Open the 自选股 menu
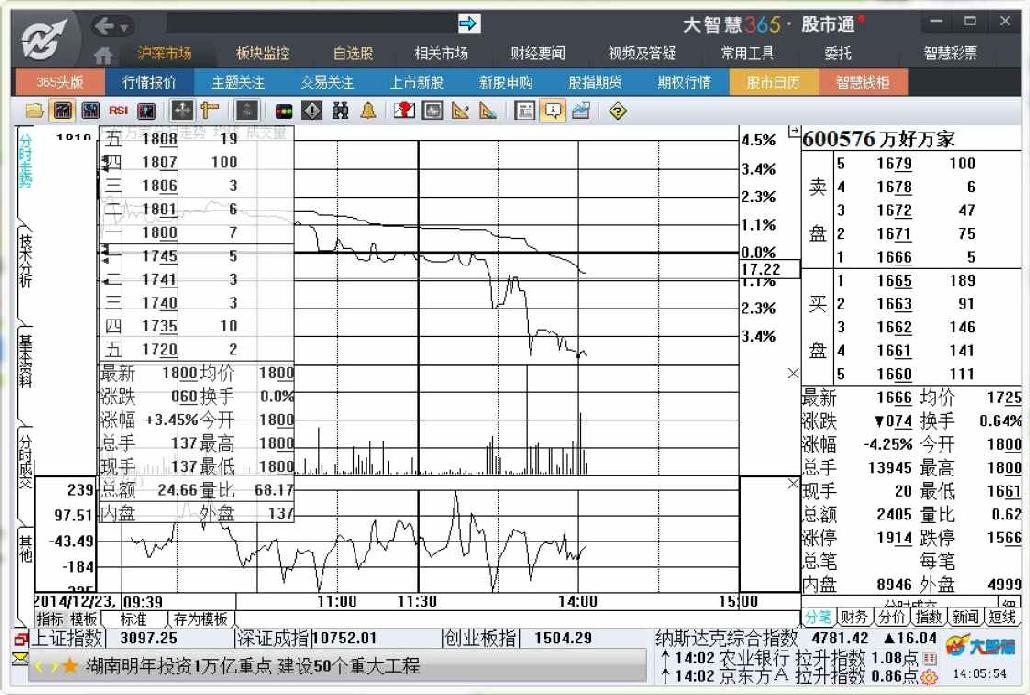 [x=353, y=53]
